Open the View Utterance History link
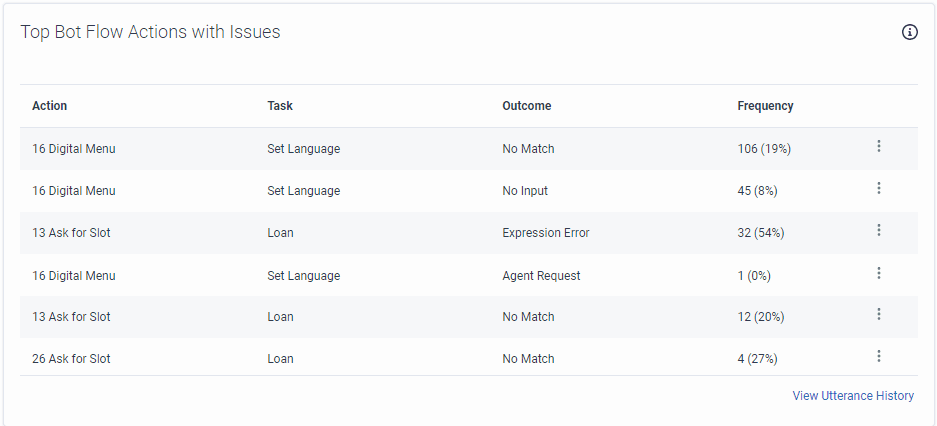The image size is (937, 426). click(853, 396)
